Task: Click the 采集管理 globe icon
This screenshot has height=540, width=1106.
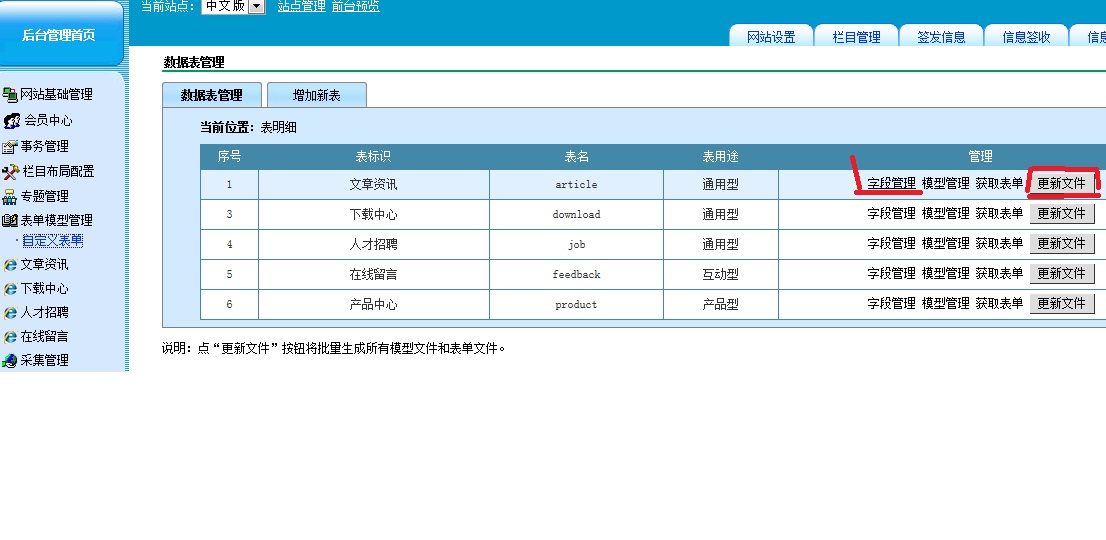Action: tap(11, 361)
